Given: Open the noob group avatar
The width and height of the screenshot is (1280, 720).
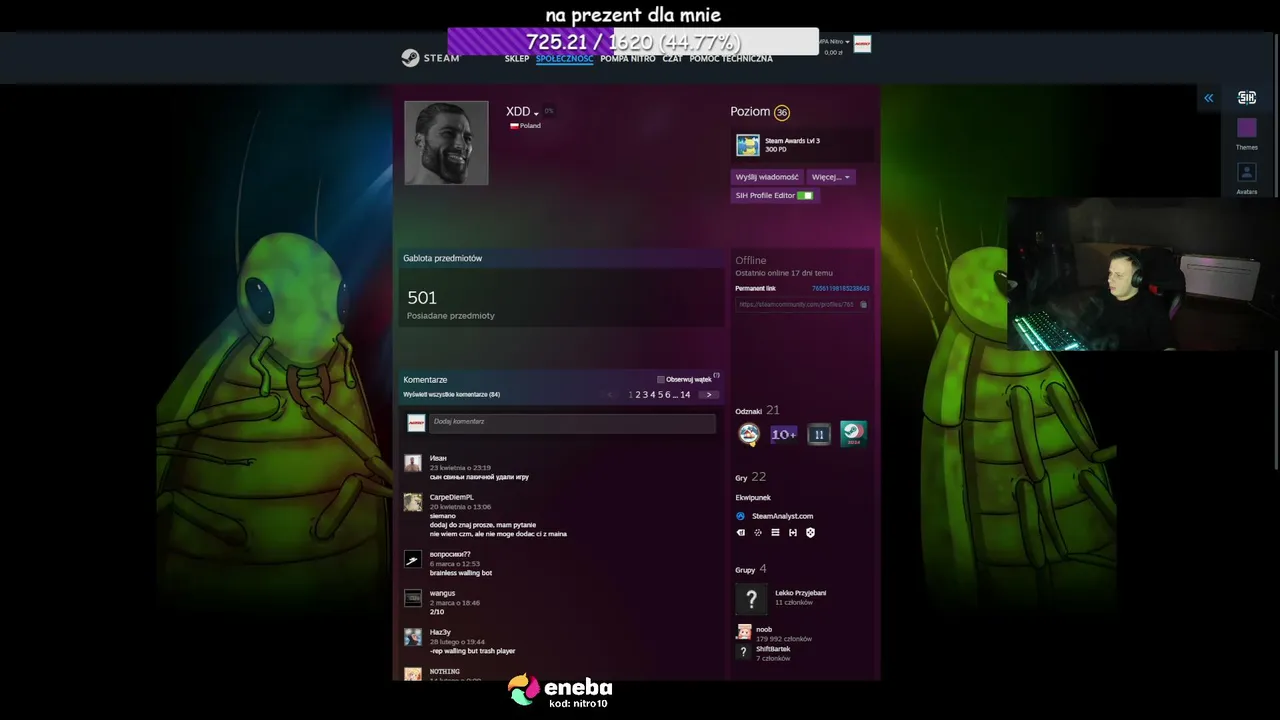Looking at the screenshot, I should tap(743, 632).
